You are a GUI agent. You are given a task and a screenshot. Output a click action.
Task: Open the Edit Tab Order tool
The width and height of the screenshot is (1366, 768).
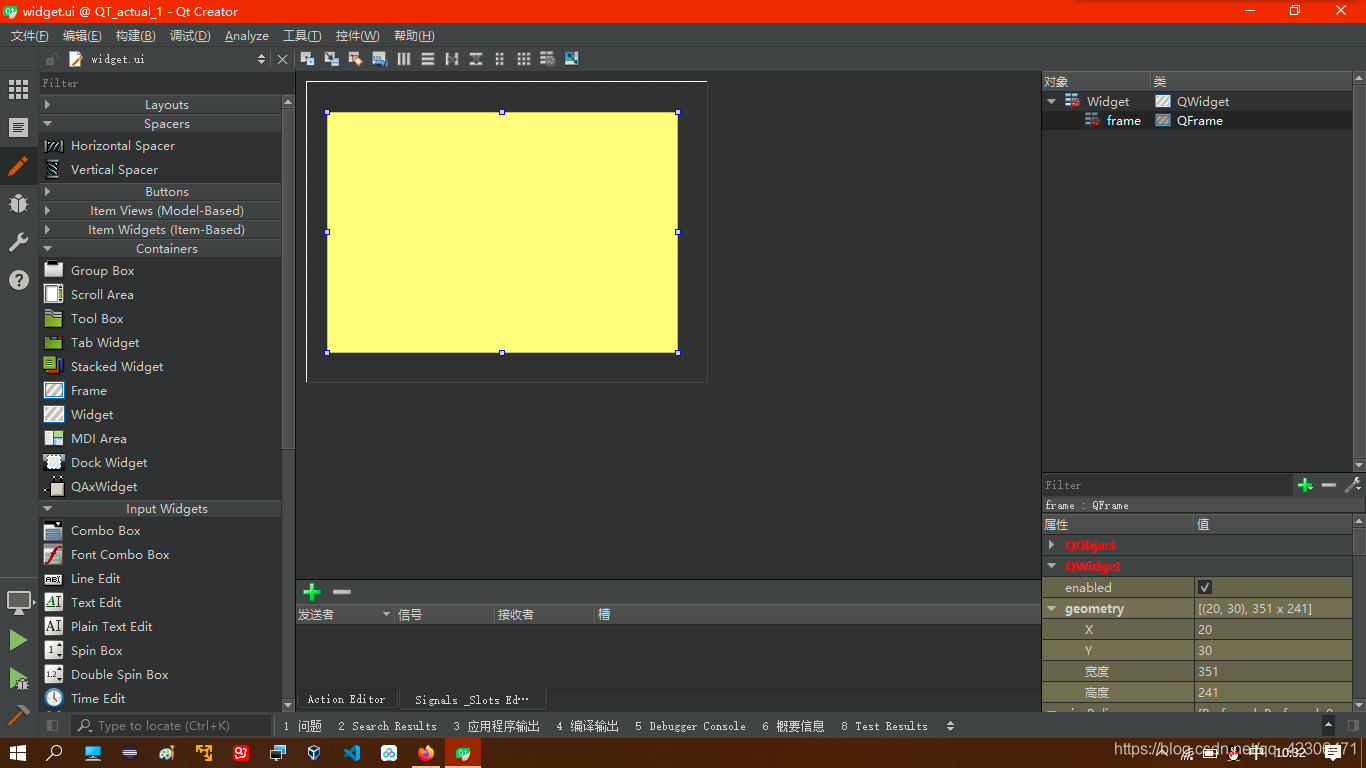379,58
